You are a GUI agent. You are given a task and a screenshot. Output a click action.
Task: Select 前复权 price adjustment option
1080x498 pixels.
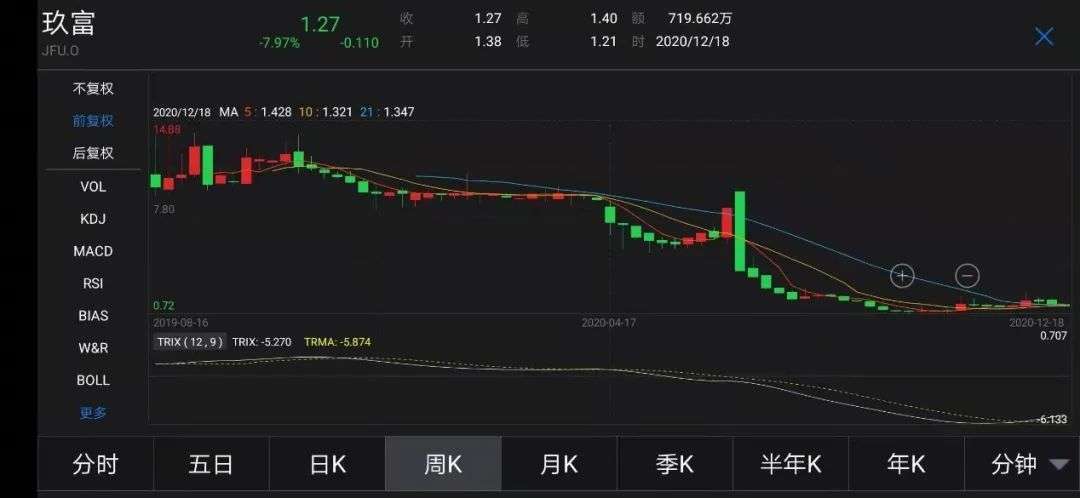click(93, 121)
